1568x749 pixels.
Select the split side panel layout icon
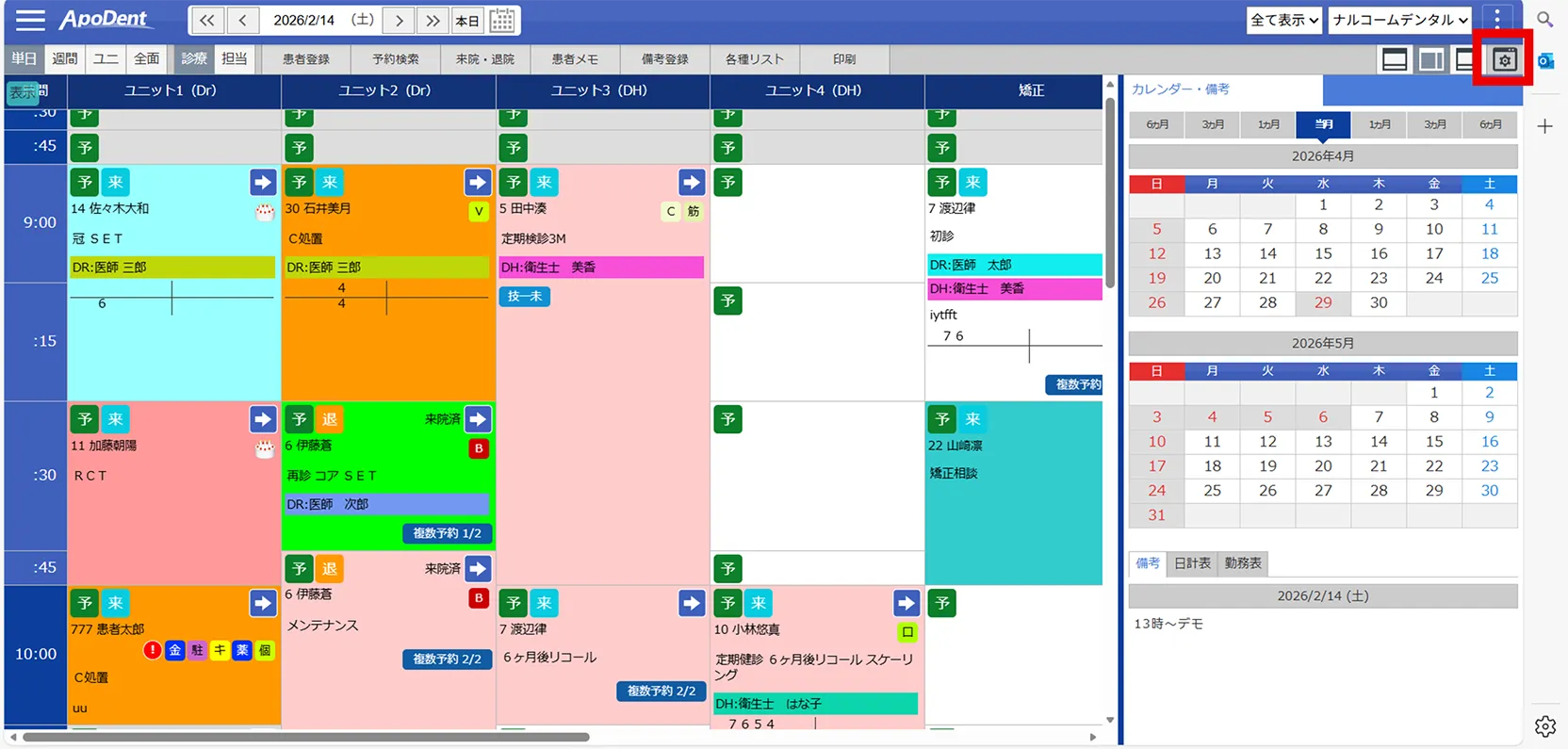click(x=1430, y=60)
